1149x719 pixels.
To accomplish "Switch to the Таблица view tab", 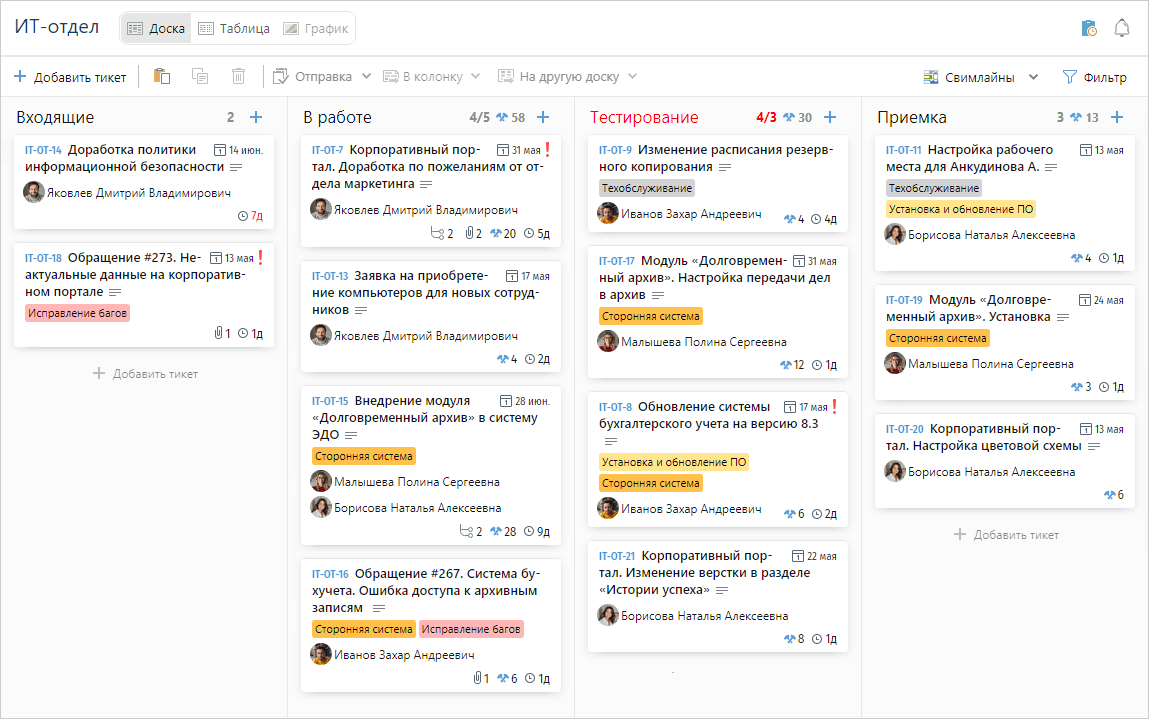I will (233, 28).
